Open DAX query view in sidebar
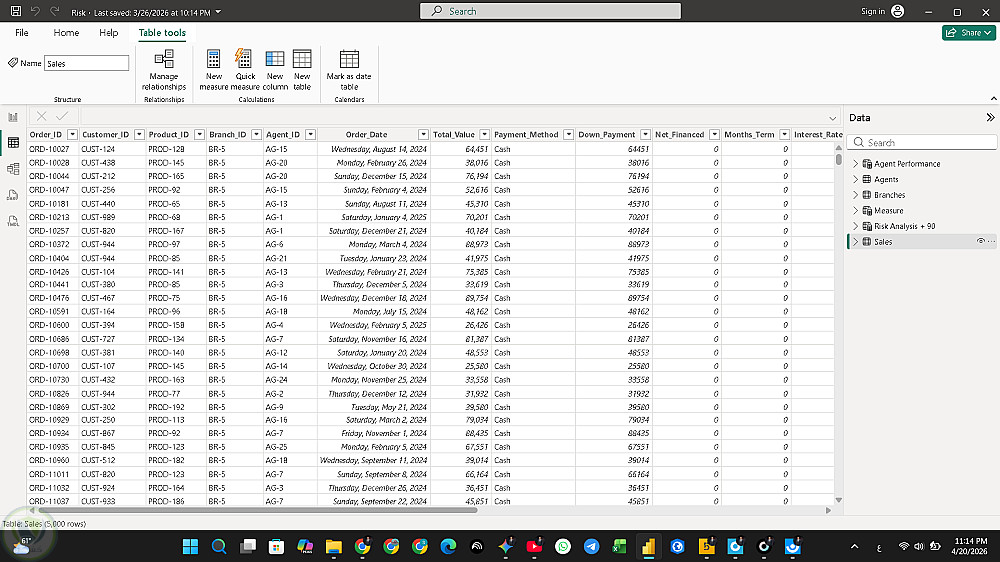The height and width of the screenshot is (562, 1000). tap(13, 195)
